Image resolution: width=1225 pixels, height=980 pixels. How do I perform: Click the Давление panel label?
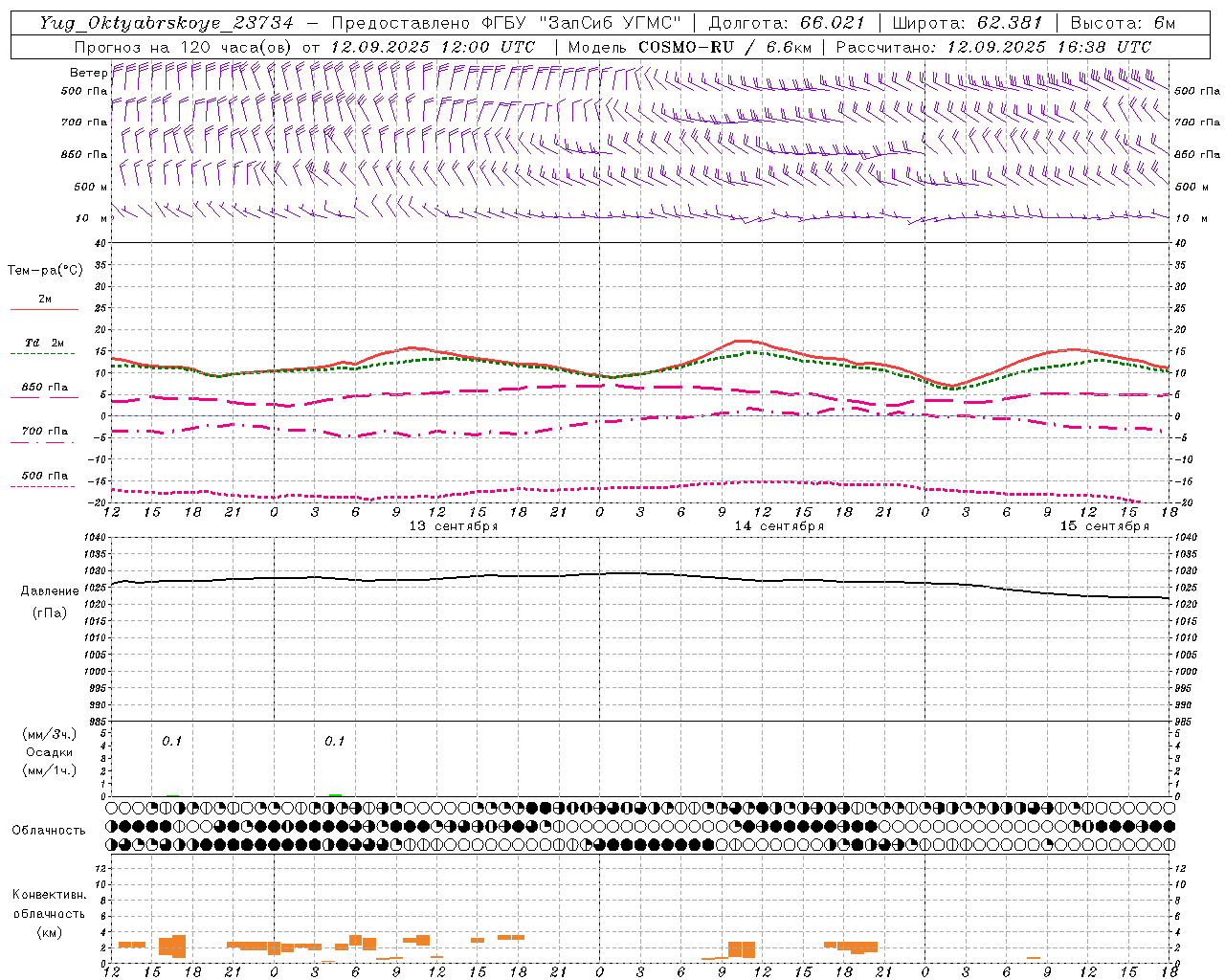tap(49, 591)
